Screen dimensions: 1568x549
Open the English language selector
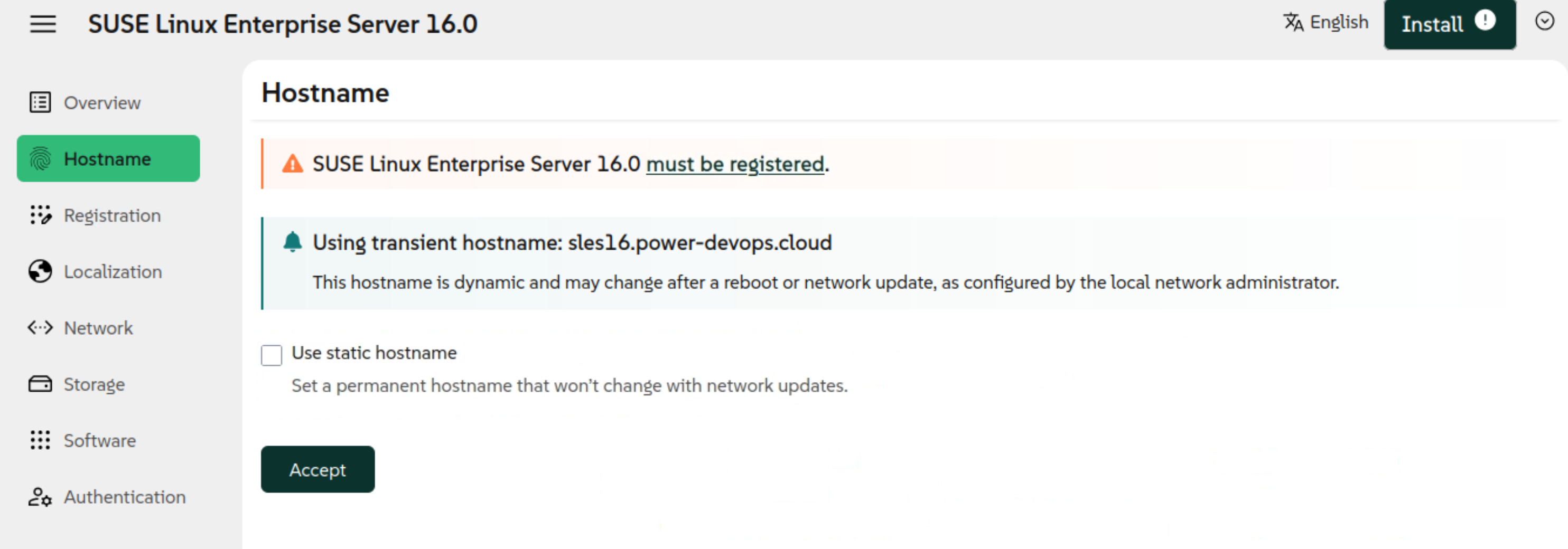coord(1326,22)
